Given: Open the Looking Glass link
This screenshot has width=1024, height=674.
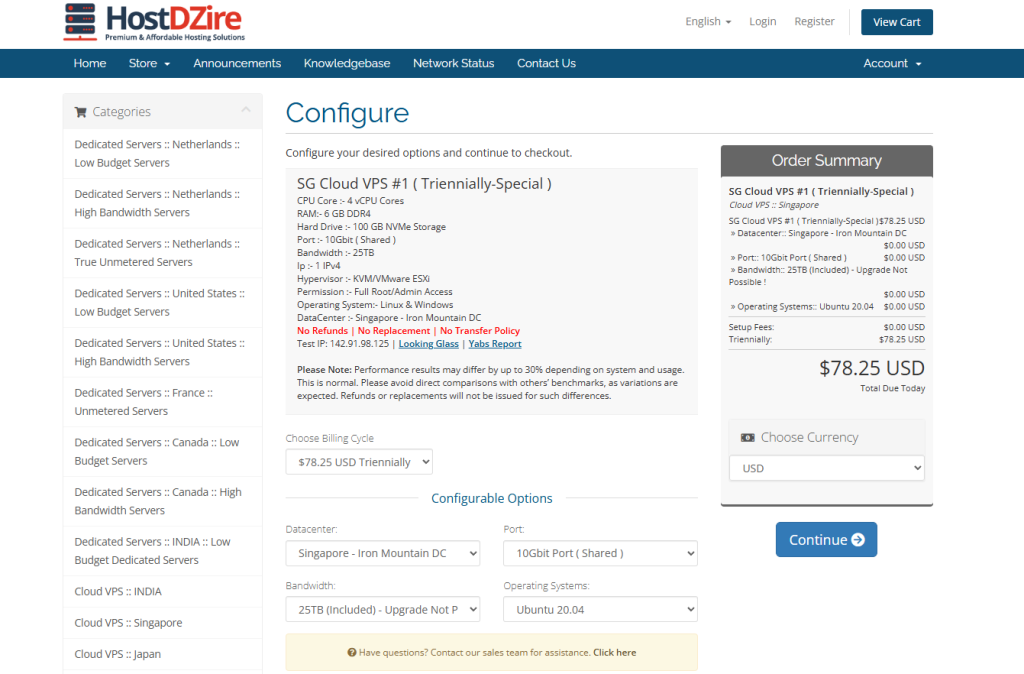Looking at the screenshot, I should (428, 344).
